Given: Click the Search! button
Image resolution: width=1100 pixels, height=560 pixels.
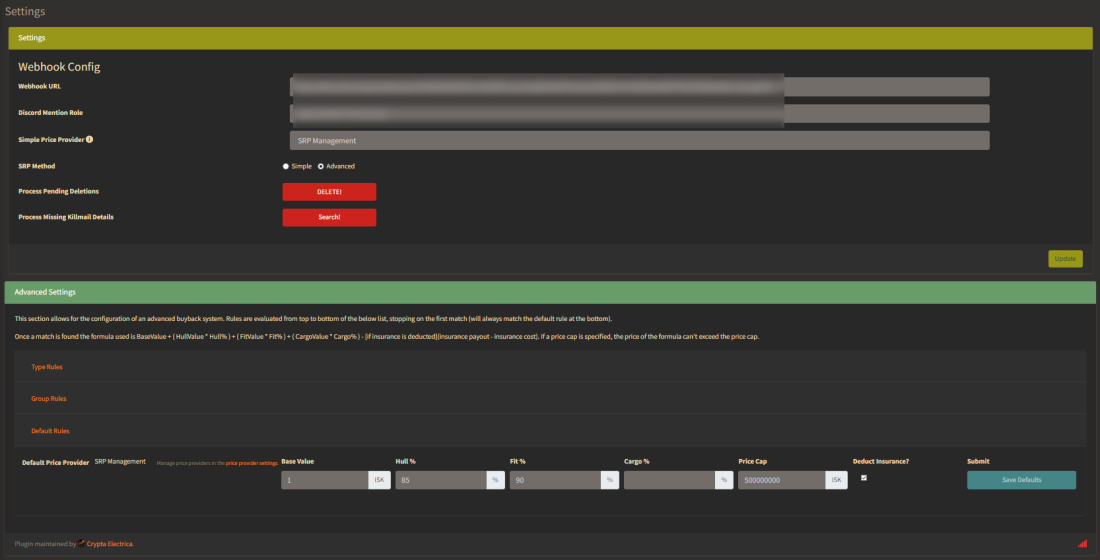Looking at the screenshot, I should 329,217.
